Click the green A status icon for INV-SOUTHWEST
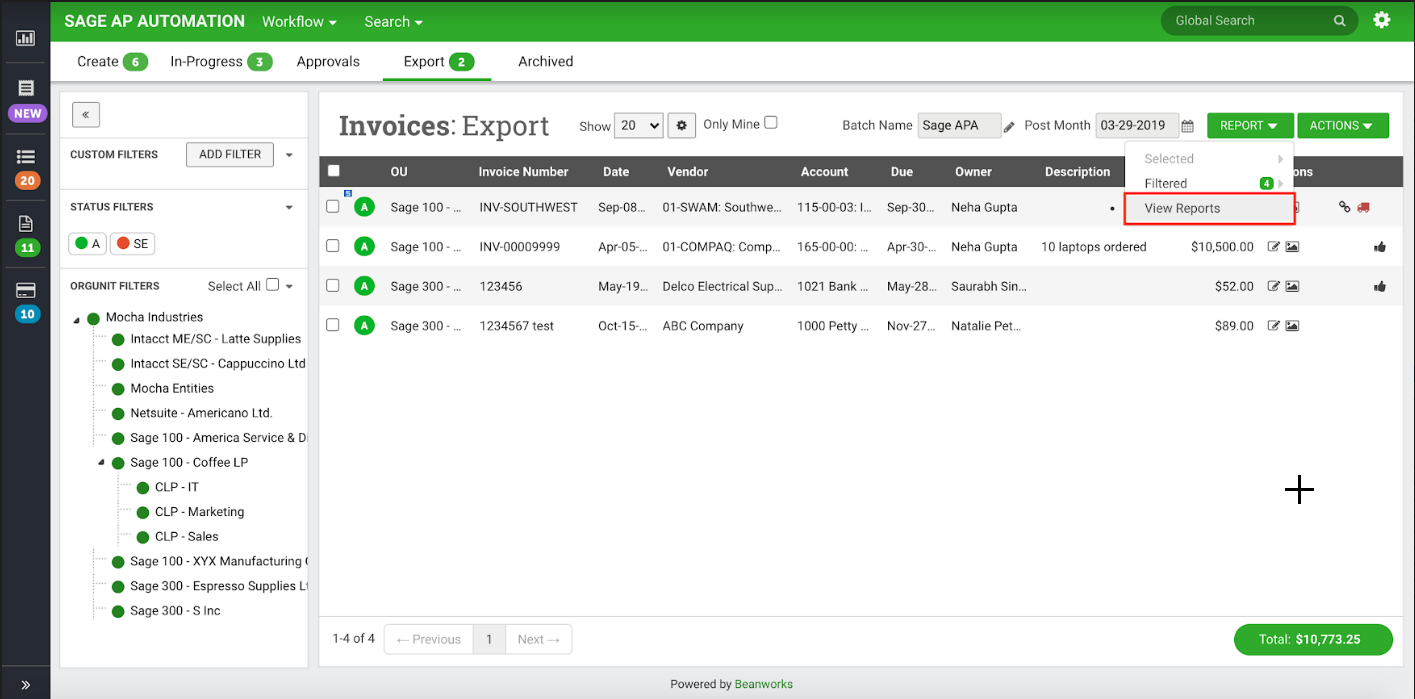 pos(364,207)
